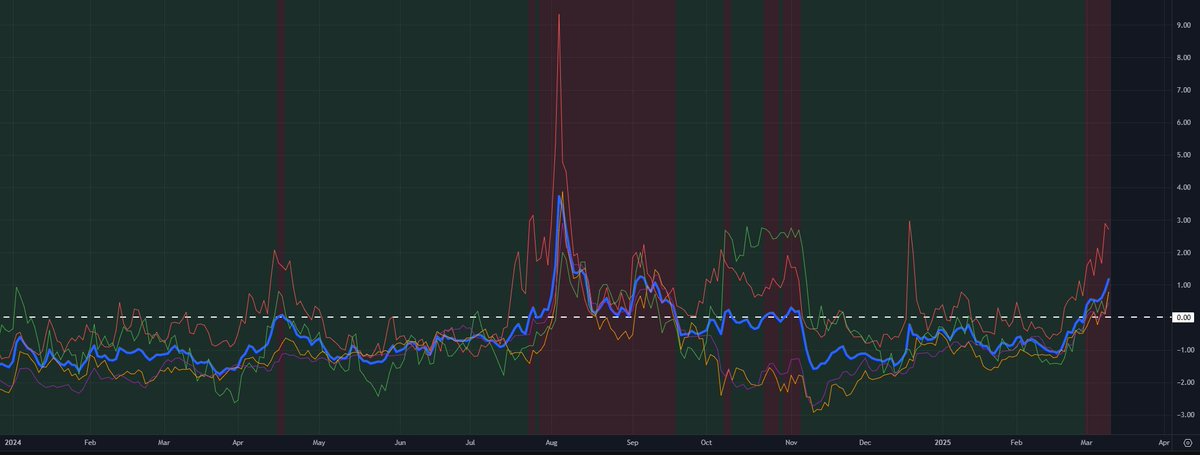Select the red line's August spike peak

(558, 16)
